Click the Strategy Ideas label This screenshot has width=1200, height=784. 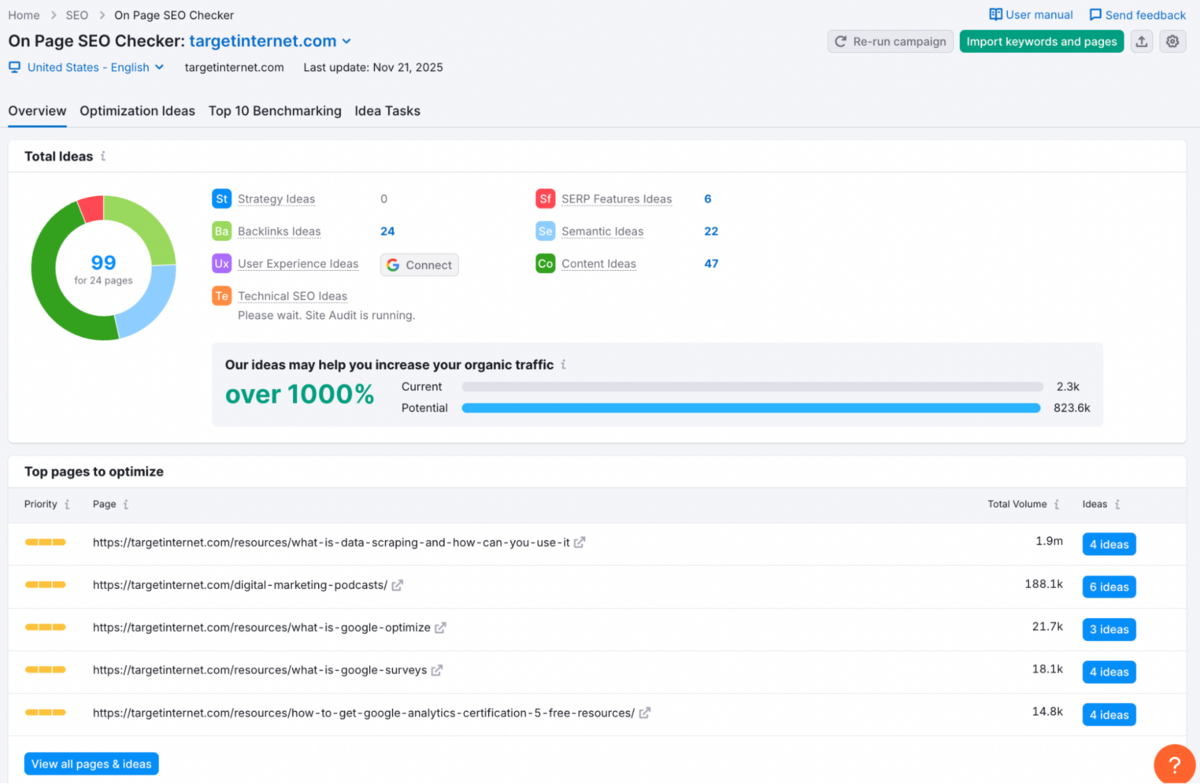pyautogui.click(x=276, y=199)
